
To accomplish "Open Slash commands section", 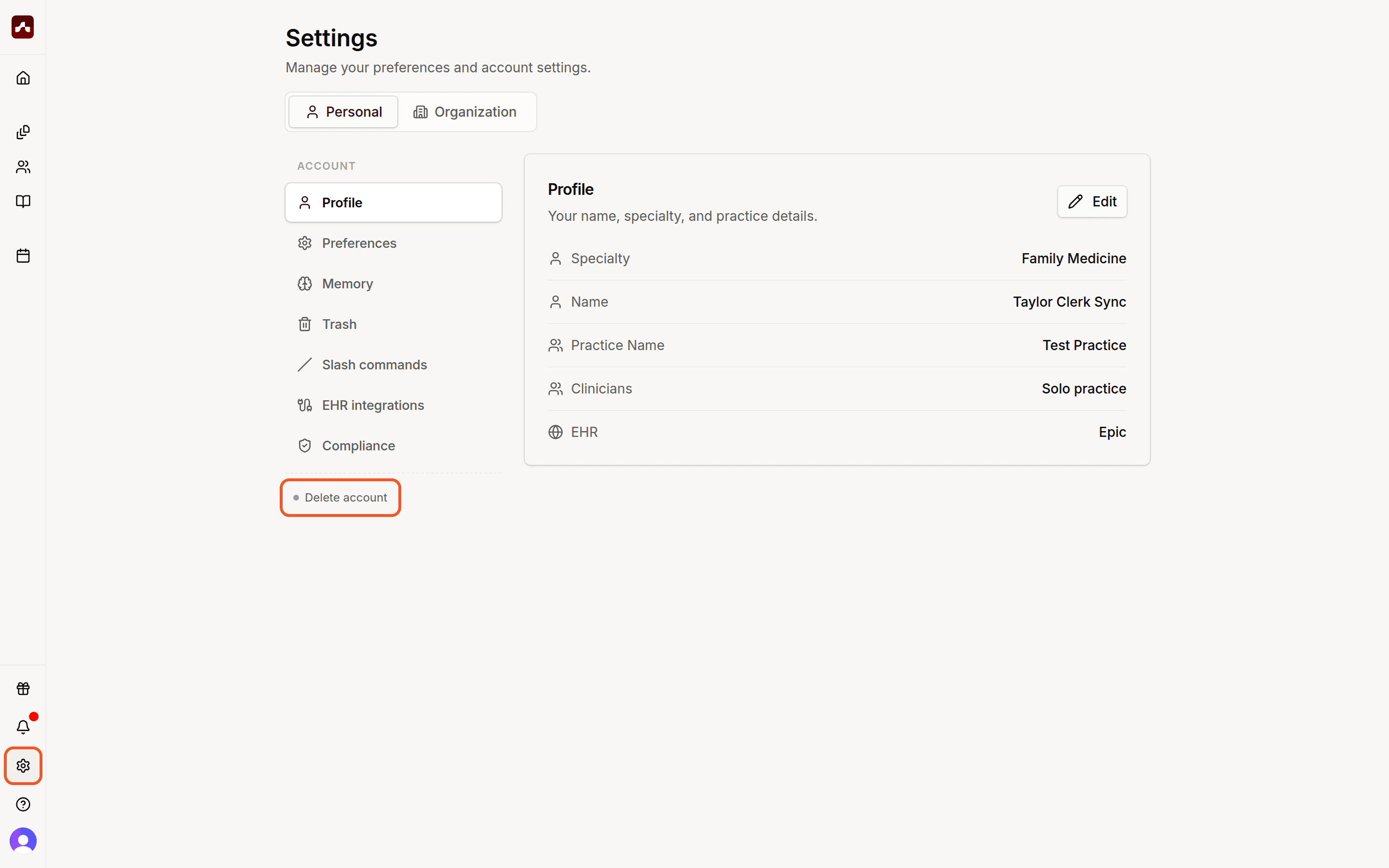I will (393, 365).
